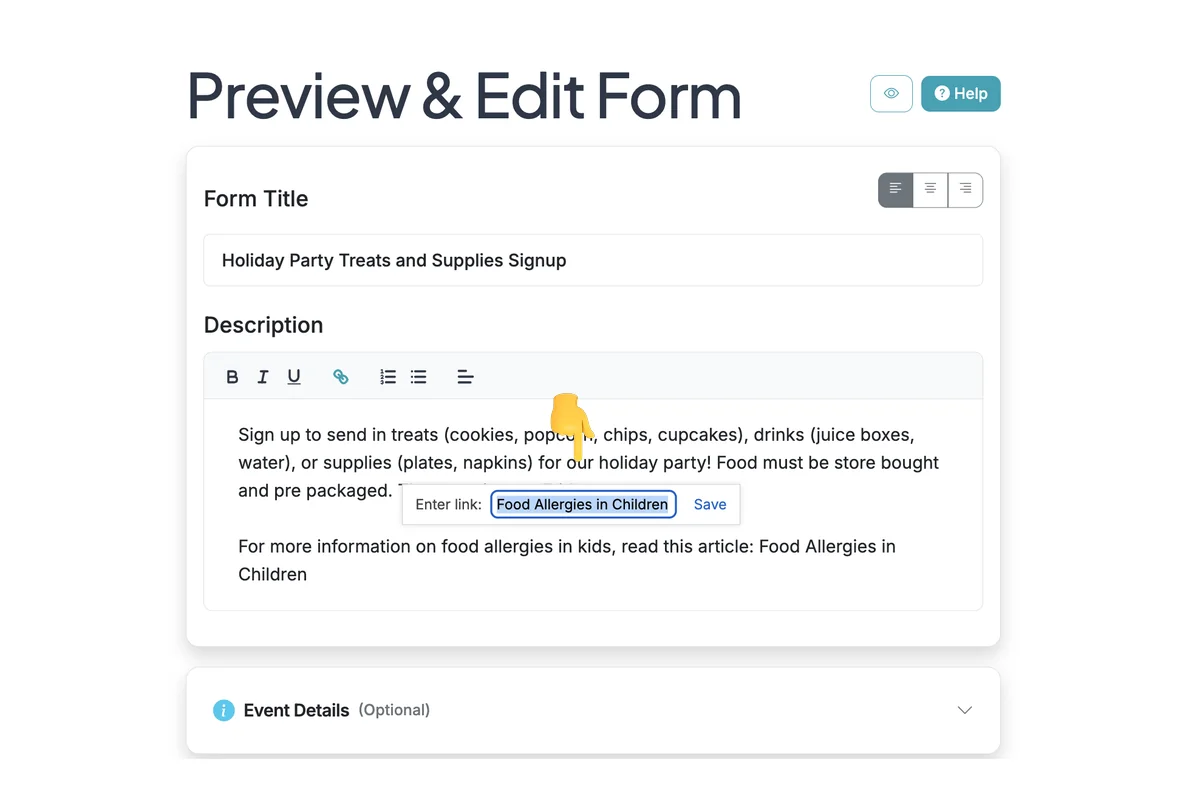Open the Help button
Screen dimensions: 1200x800
[961, 94]
